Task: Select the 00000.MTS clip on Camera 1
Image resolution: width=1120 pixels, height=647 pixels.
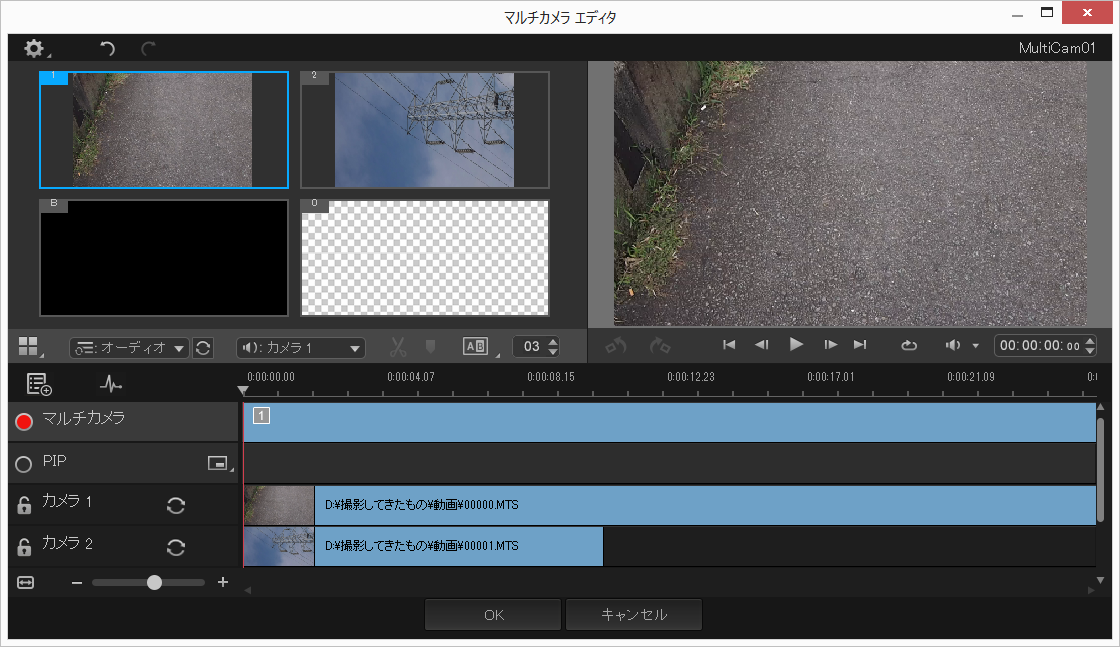Action: click(669, 505)
